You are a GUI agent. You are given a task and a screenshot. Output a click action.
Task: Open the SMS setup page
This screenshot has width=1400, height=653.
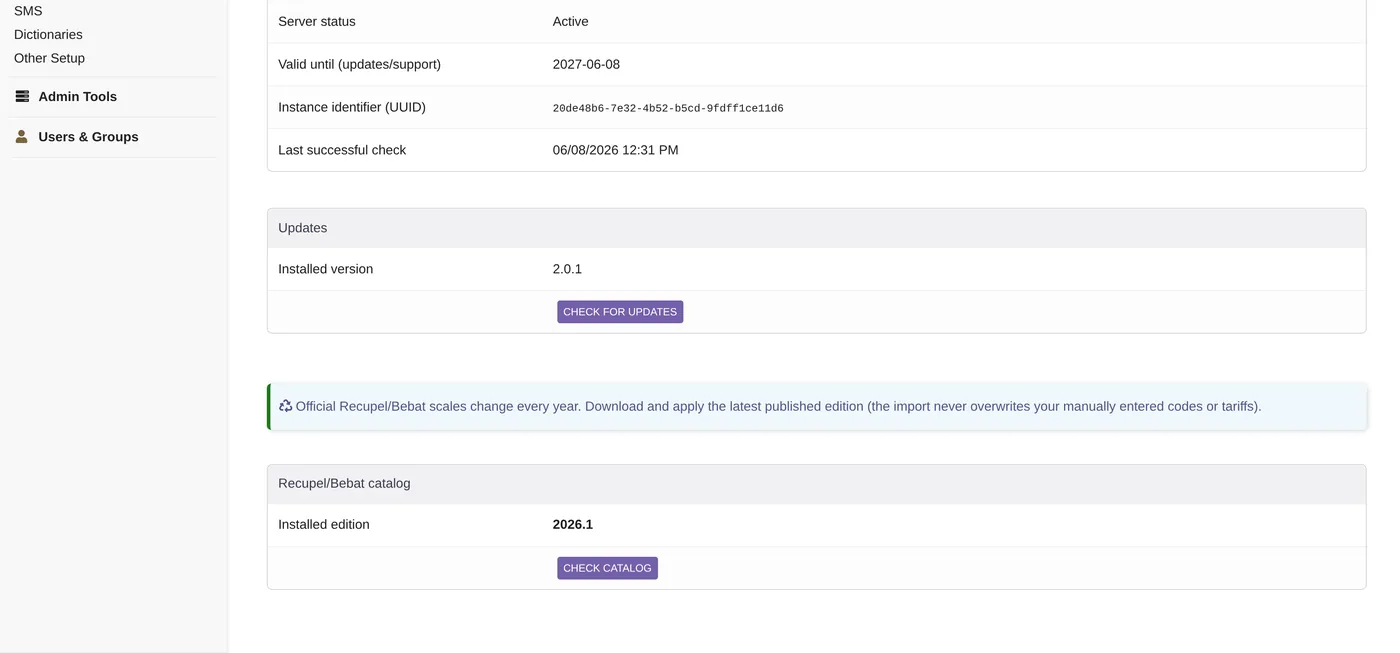click(x=28, y=11)
